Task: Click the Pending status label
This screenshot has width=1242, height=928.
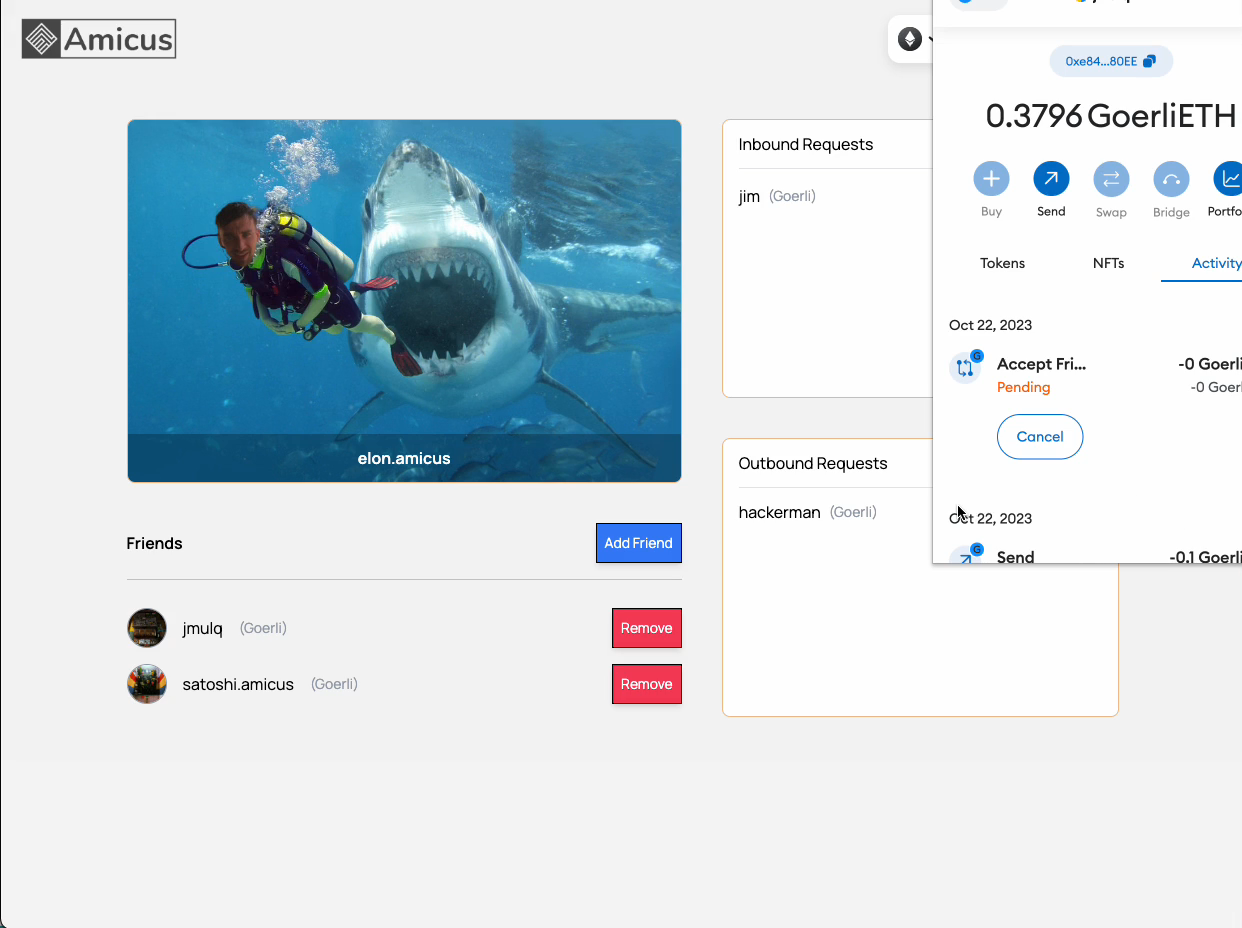Action: [x=1023, y=387]
